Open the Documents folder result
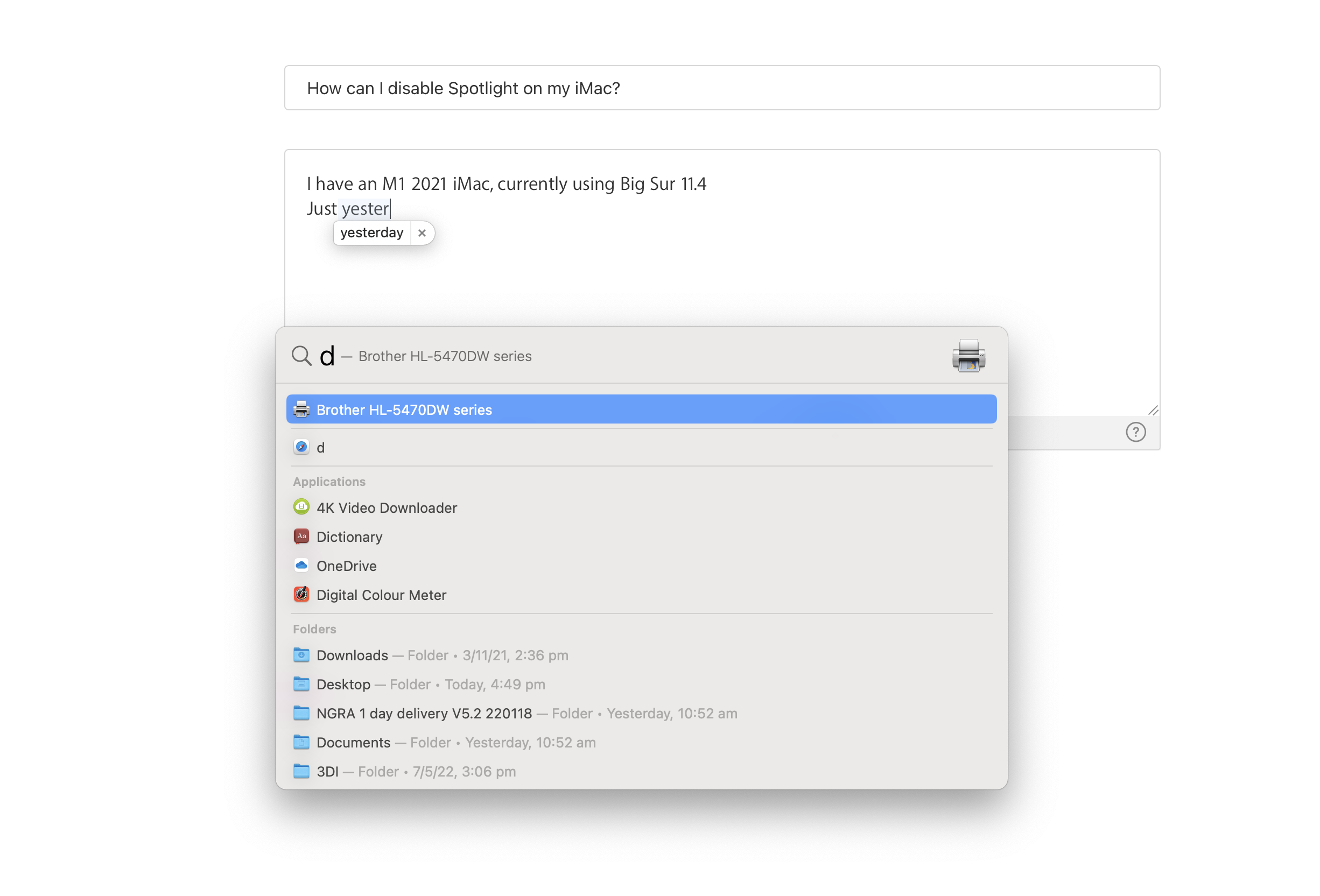Image resolution: width=1320 pixels, height=896 pixels. coord(353,742)
